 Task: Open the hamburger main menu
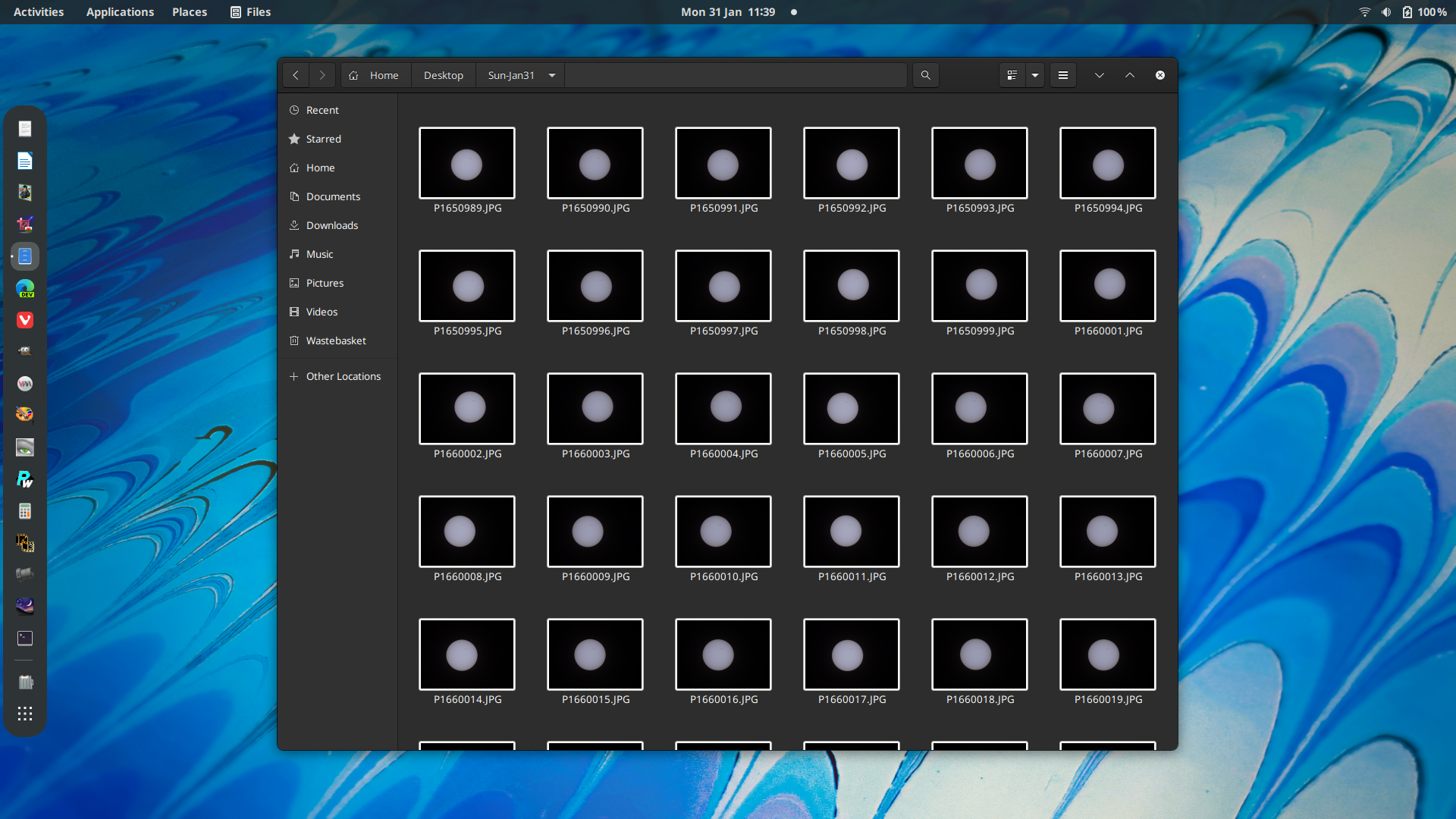coord(1063,75)
